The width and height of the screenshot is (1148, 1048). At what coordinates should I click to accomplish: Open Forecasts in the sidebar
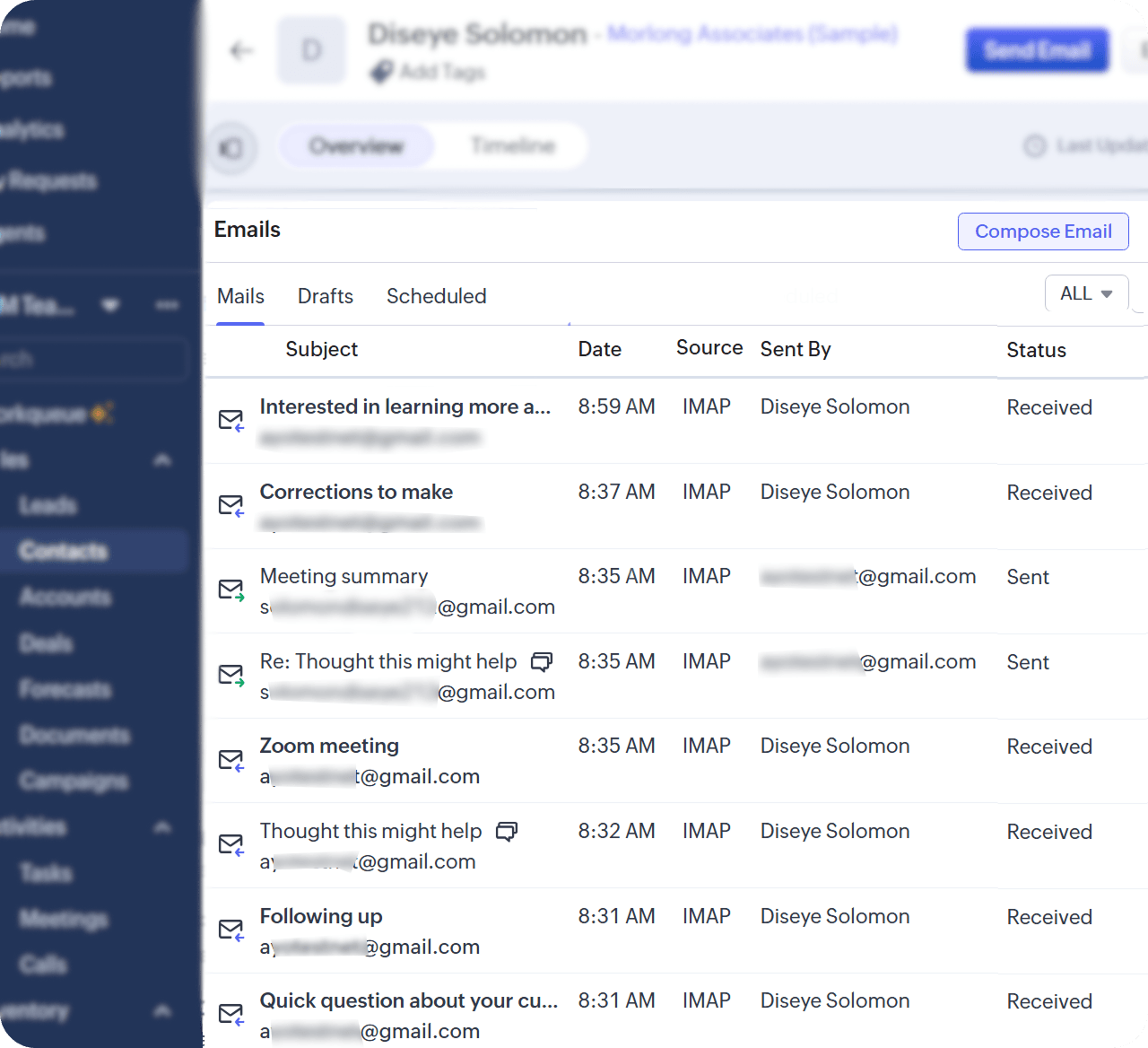point(65,689)
